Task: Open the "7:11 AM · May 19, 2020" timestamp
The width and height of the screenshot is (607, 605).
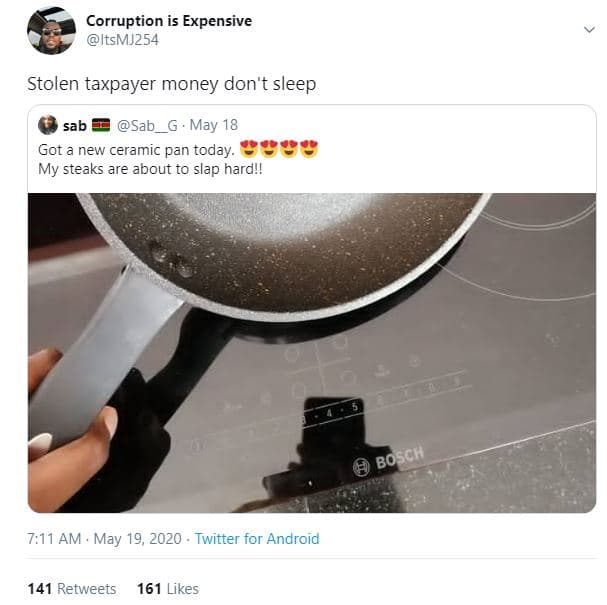Action: pos(104,539)
